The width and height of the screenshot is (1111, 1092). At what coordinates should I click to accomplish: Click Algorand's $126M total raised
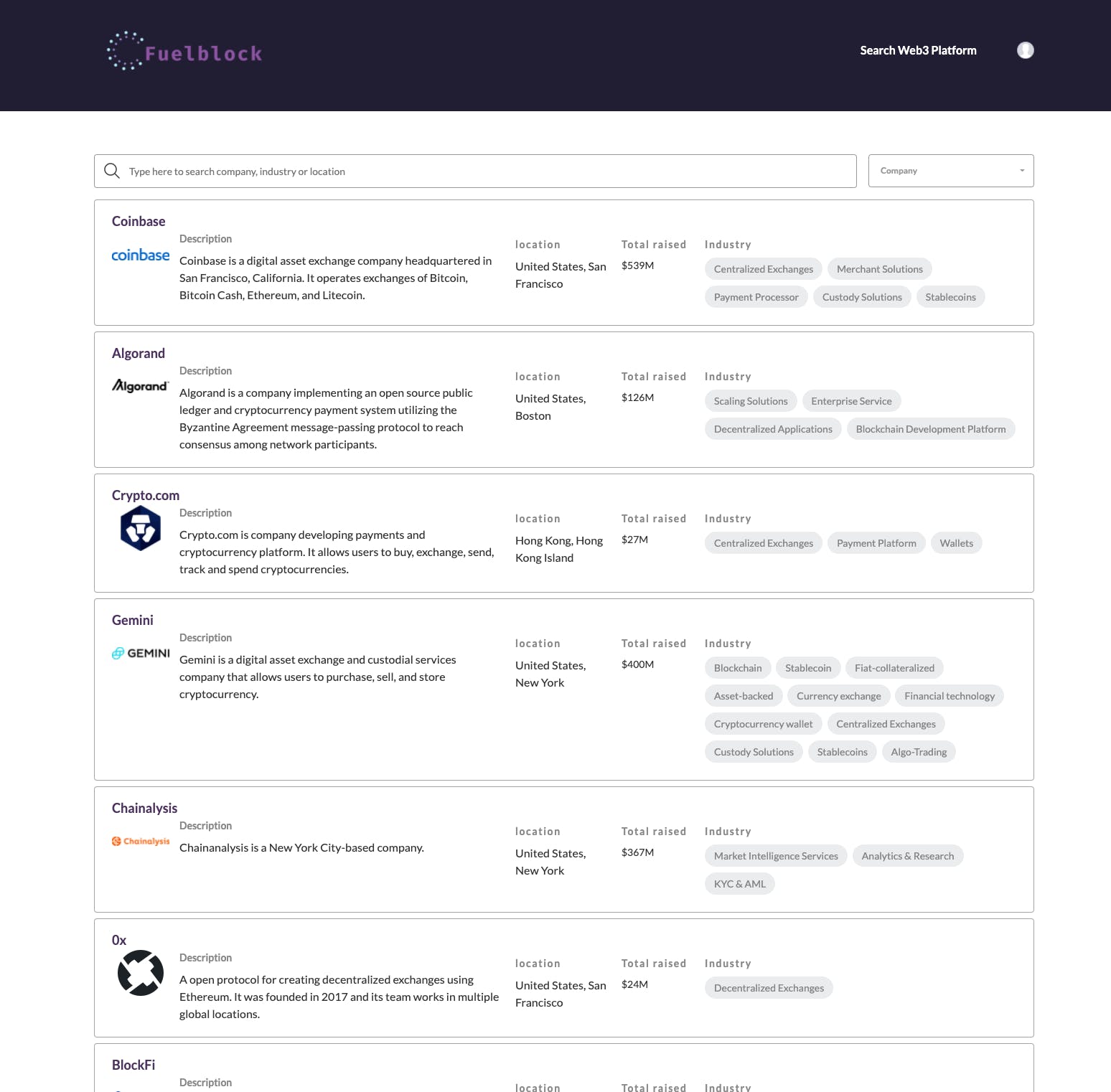pyautogui.click(x=638, y=397)
